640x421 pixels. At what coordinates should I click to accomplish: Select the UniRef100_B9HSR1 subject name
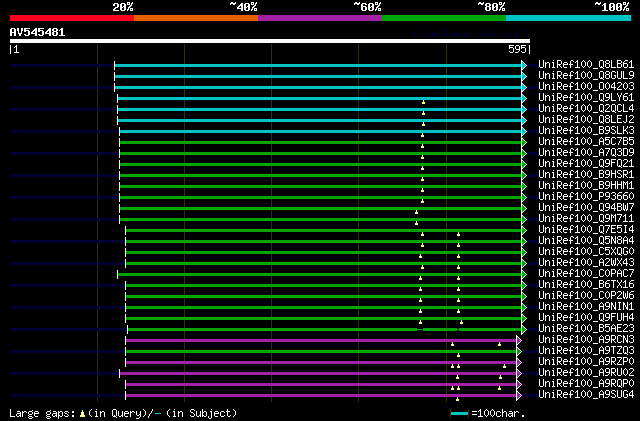[586, 175]
